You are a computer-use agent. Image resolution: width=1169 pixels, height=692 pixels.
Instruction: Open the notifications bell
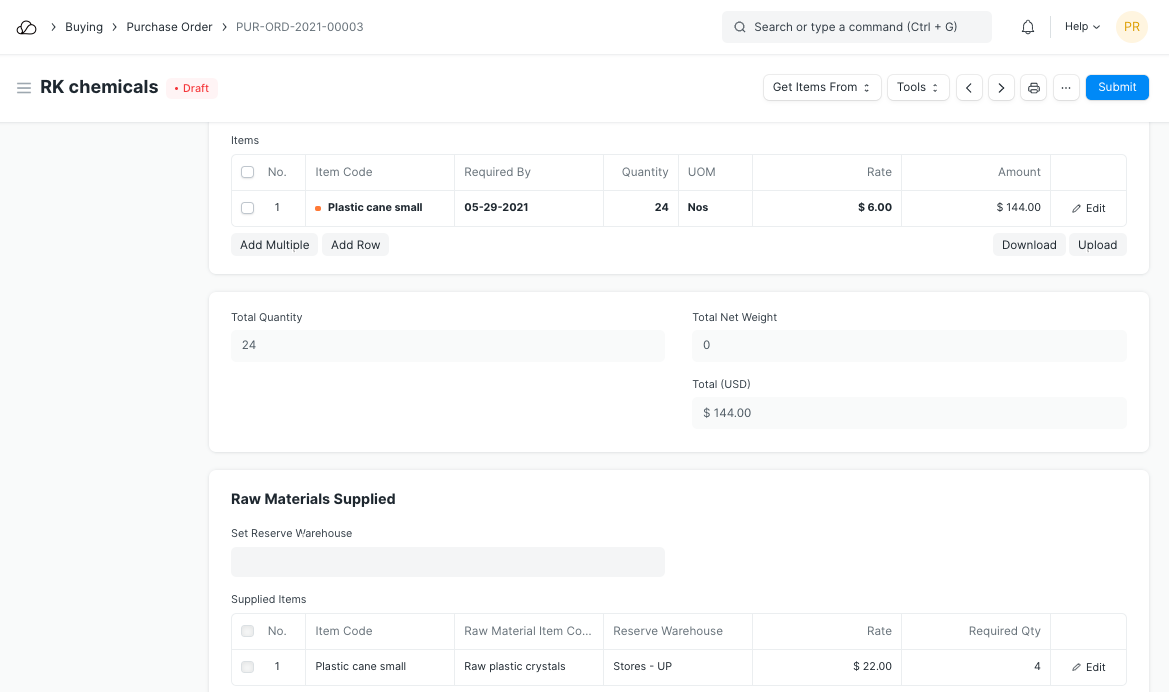[x=1028, y=27]
